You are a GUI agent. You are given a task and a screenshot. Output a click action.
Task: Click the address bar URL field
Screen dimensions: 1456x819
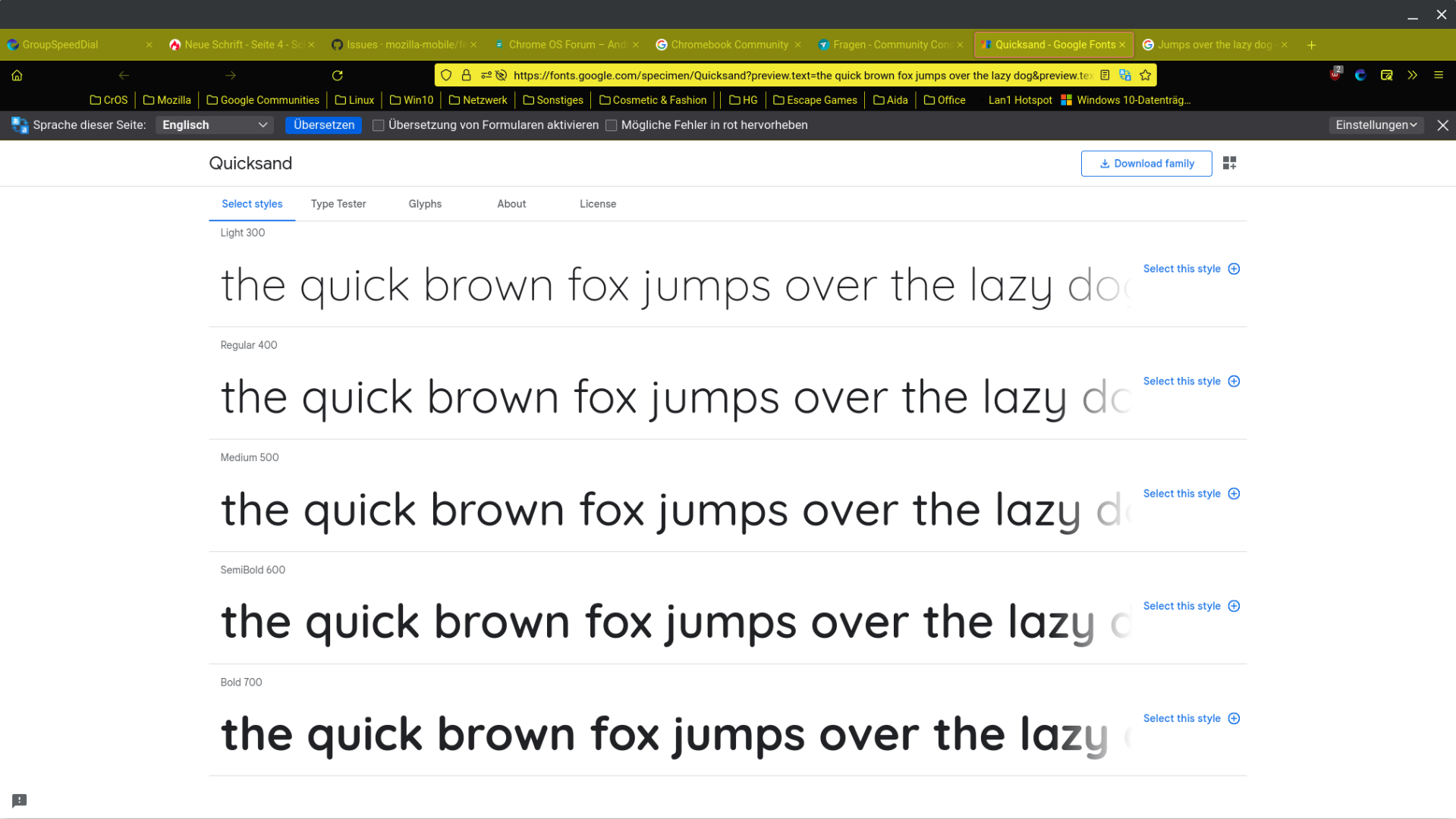803,75
